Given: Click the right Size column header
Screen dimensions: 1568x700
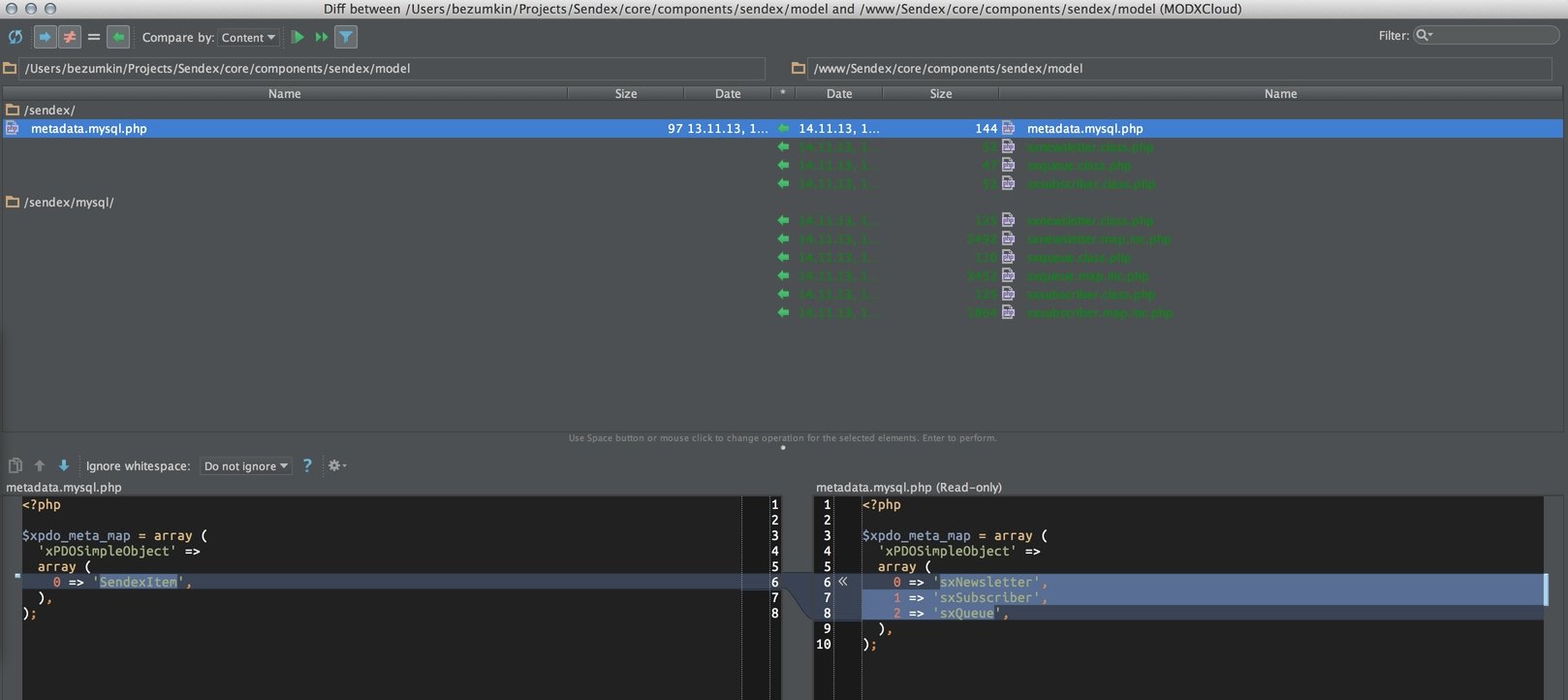Looking at the screenshot, I should click(x=940, y=94).
